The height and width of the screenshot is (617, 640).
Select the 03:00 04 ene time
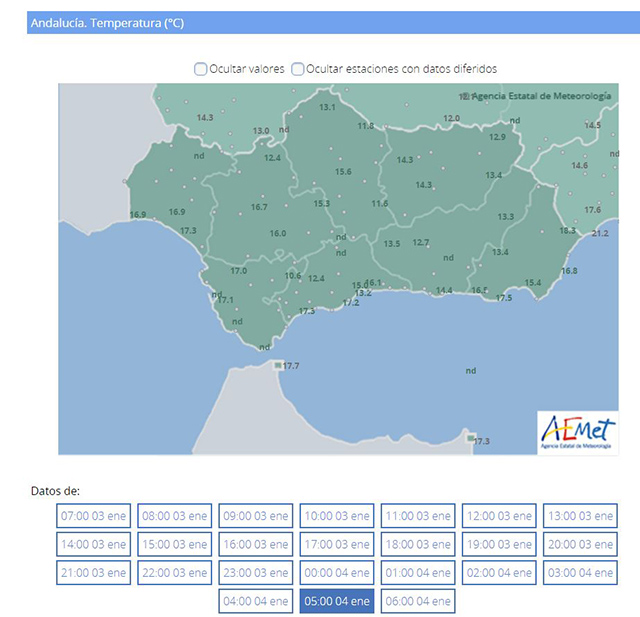click(580, 572)
